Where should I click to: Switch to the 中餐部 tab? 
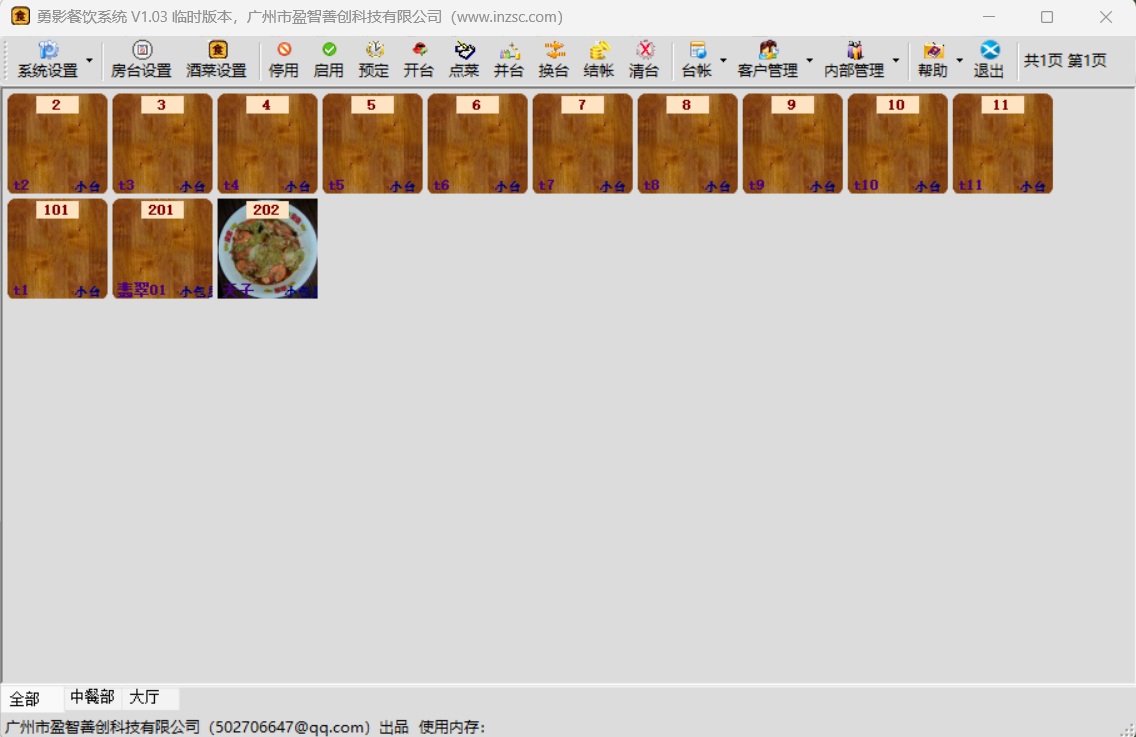(x=92, y=697)
